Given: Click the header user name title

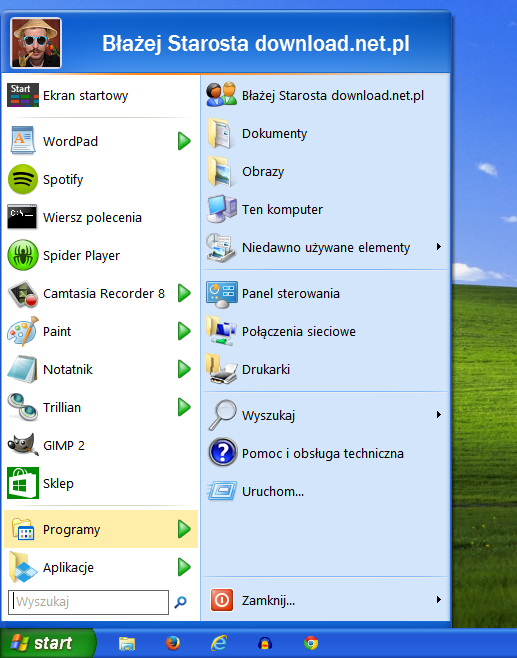Looking at the screenshot, I should pyautogui.click(x=256, y=44).
